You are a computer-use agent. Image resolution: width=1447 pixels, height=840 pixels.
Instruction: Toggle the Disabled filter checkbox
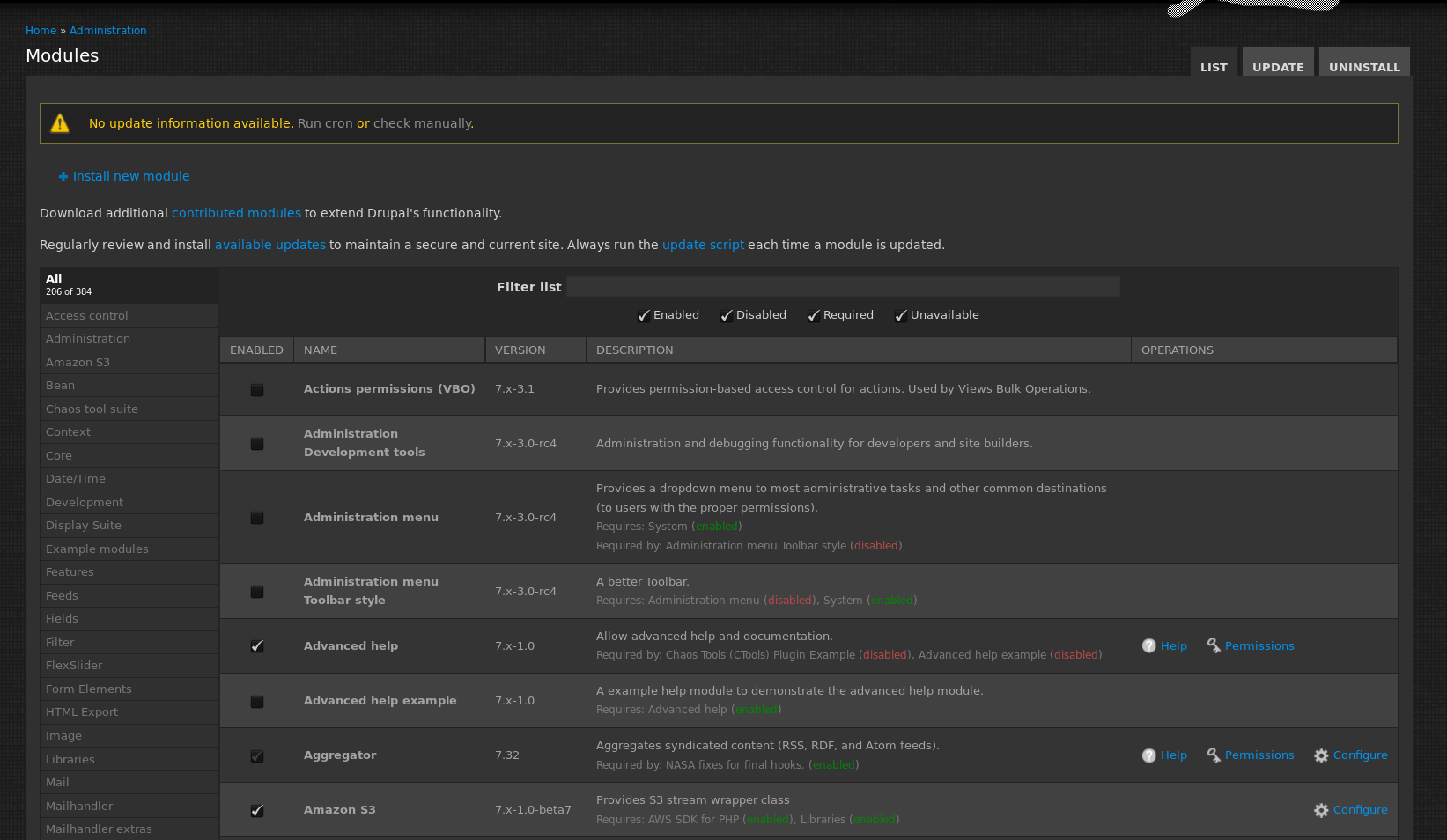tap(727, 315)
